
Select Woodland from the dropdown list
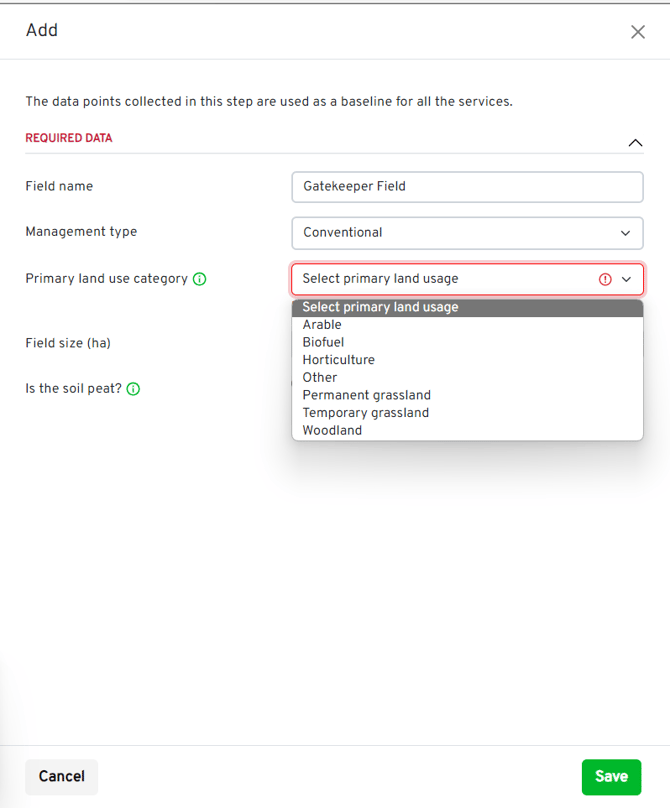[x=332, y=430]
